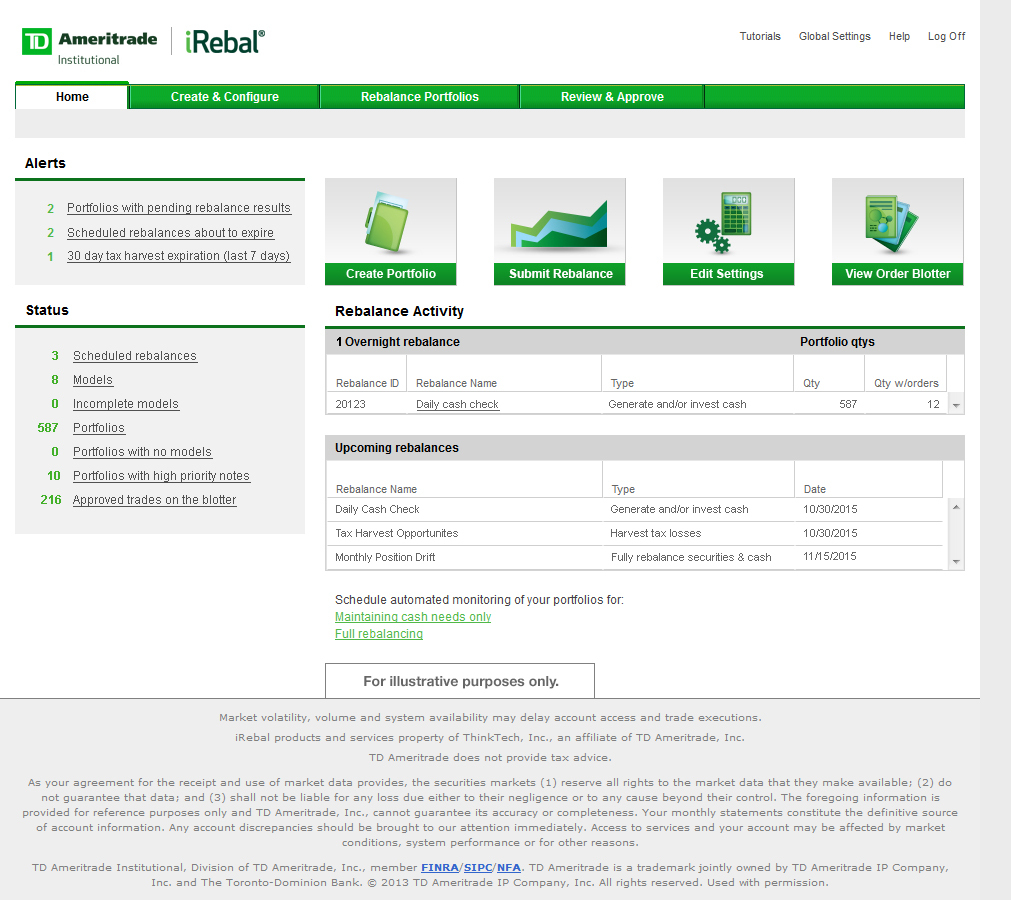
Task: Open Portfolios with pending rebalance results
Action: [179, 208]
